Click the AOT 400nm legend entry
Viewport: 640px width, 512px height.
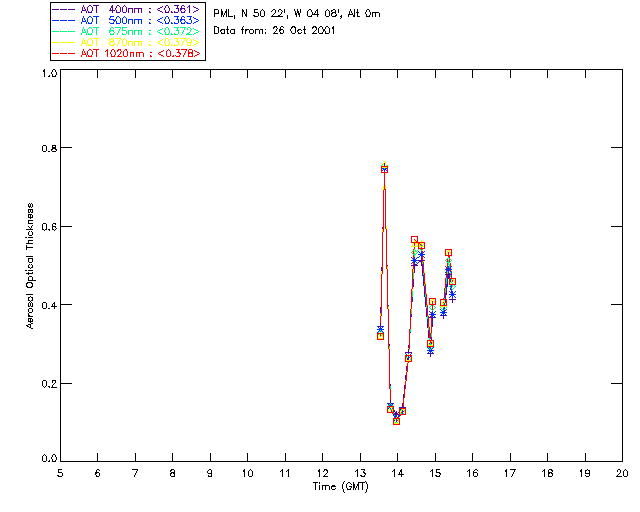pos(126,9)
